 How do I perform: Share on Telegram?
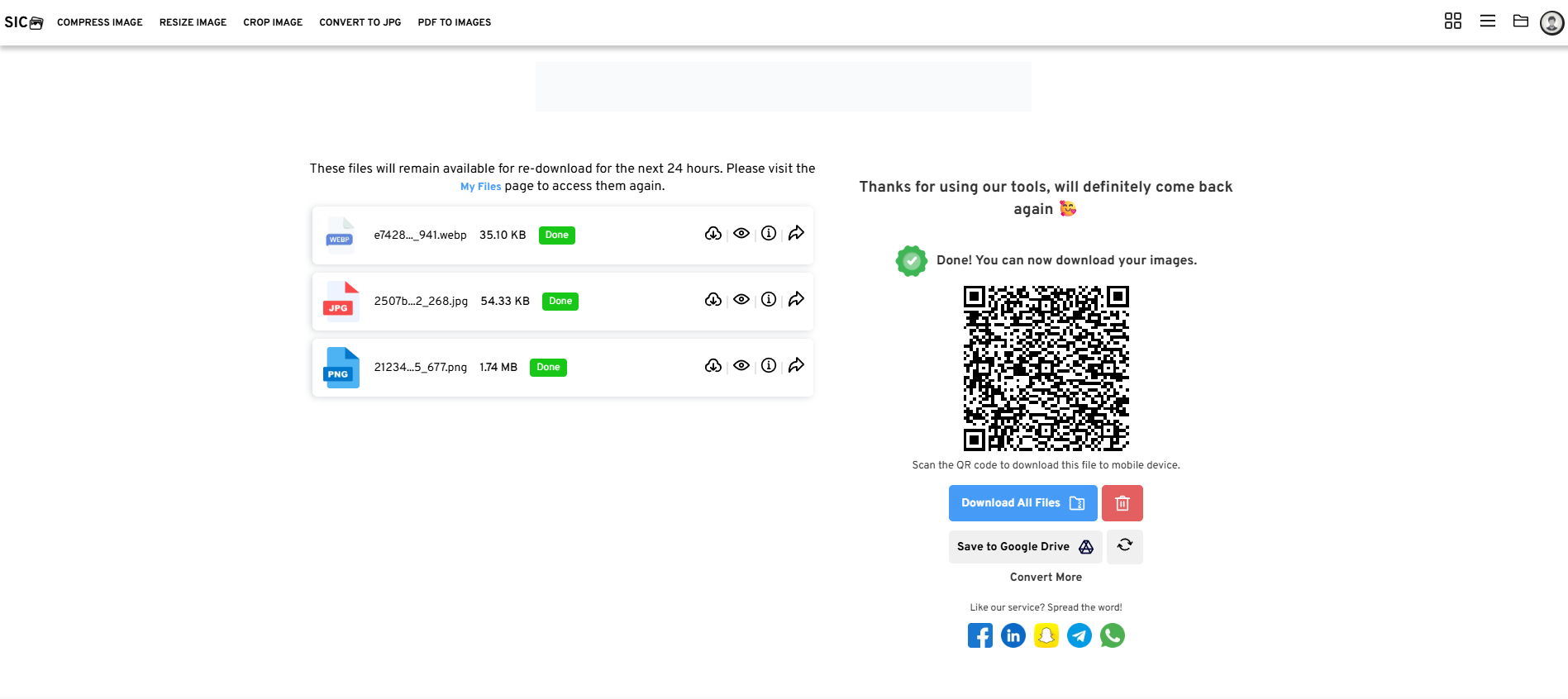(1079, 635)
